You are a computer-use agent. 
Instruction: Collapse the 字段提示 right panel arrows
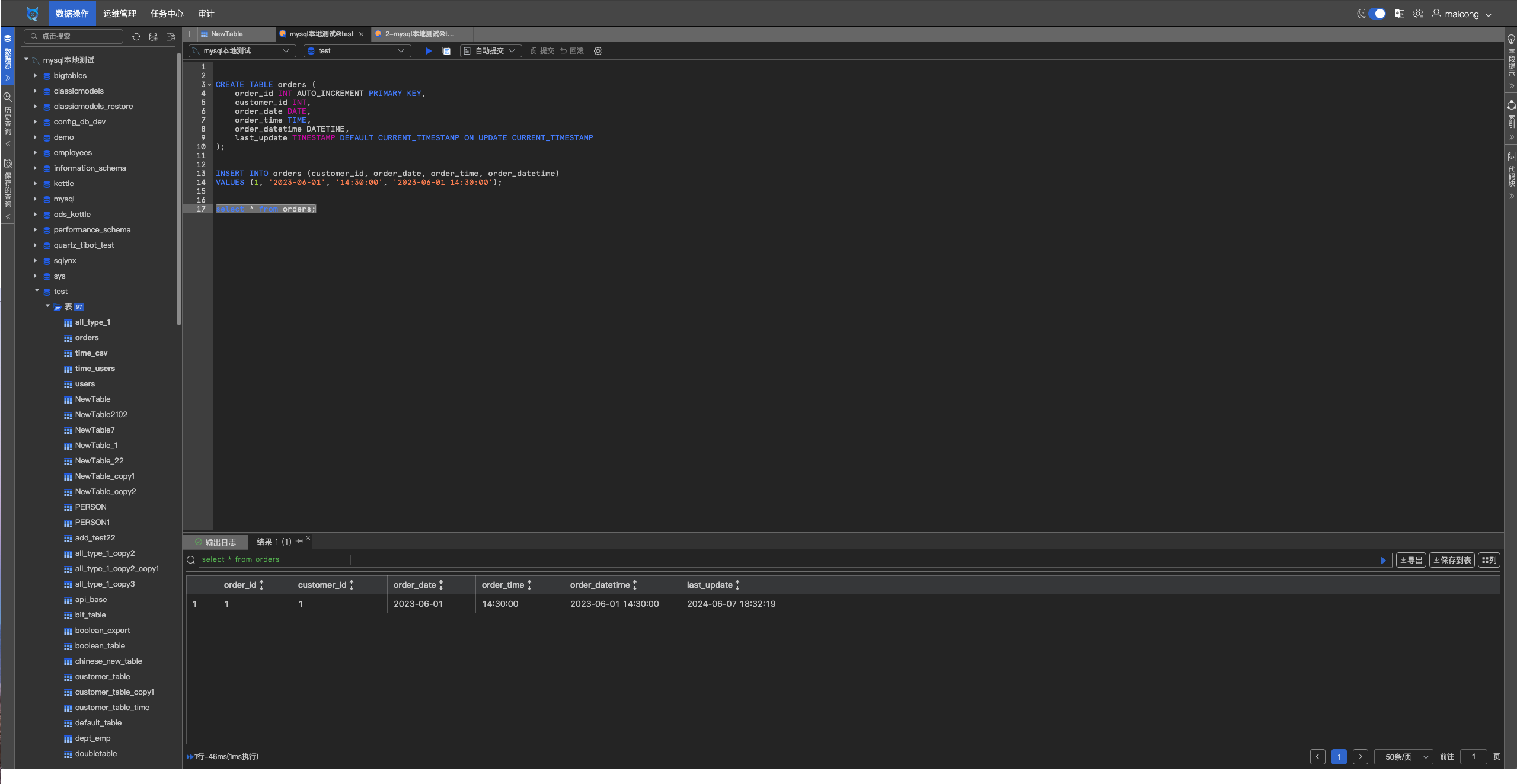tap(1511, 86)
